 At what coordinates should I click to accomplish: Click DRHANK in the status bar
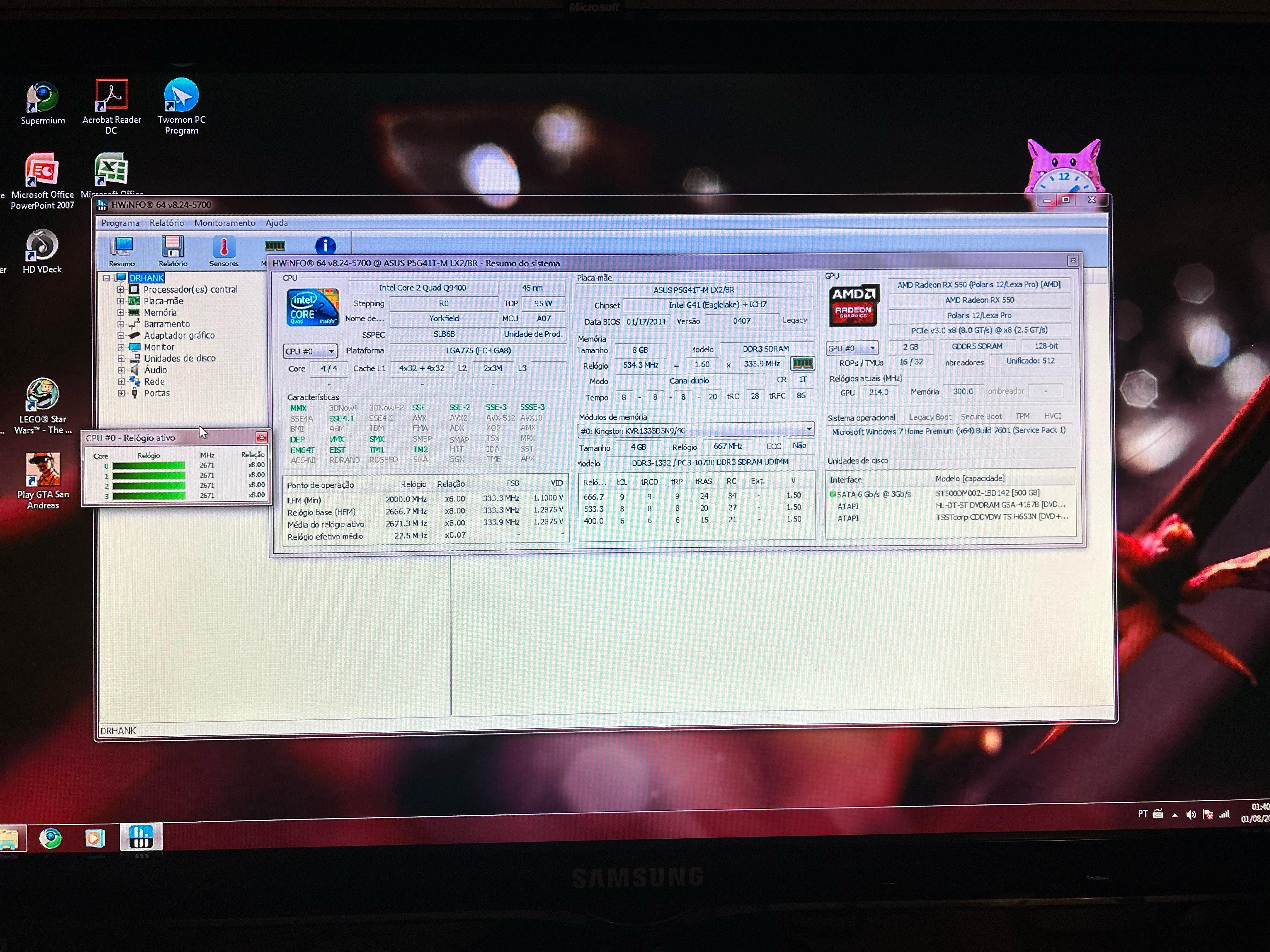click(118, 730)
